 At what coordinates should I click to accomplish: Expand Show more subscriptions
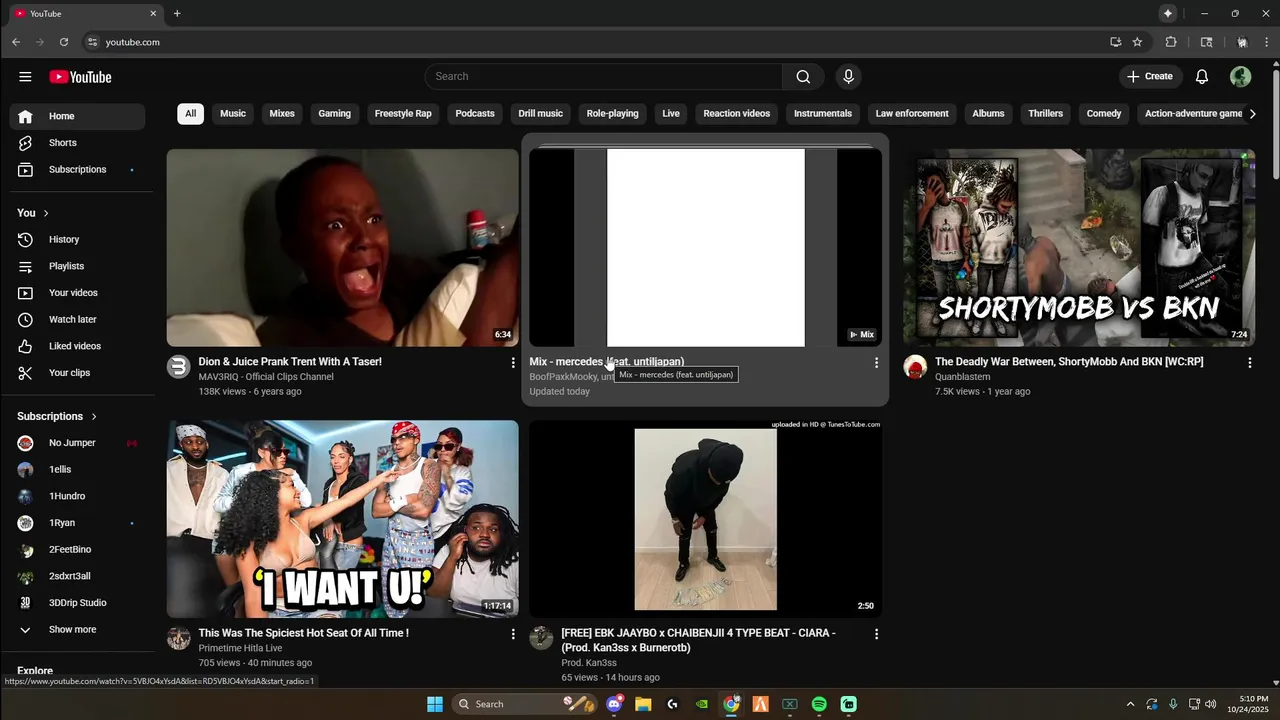[x=77, y=630]
